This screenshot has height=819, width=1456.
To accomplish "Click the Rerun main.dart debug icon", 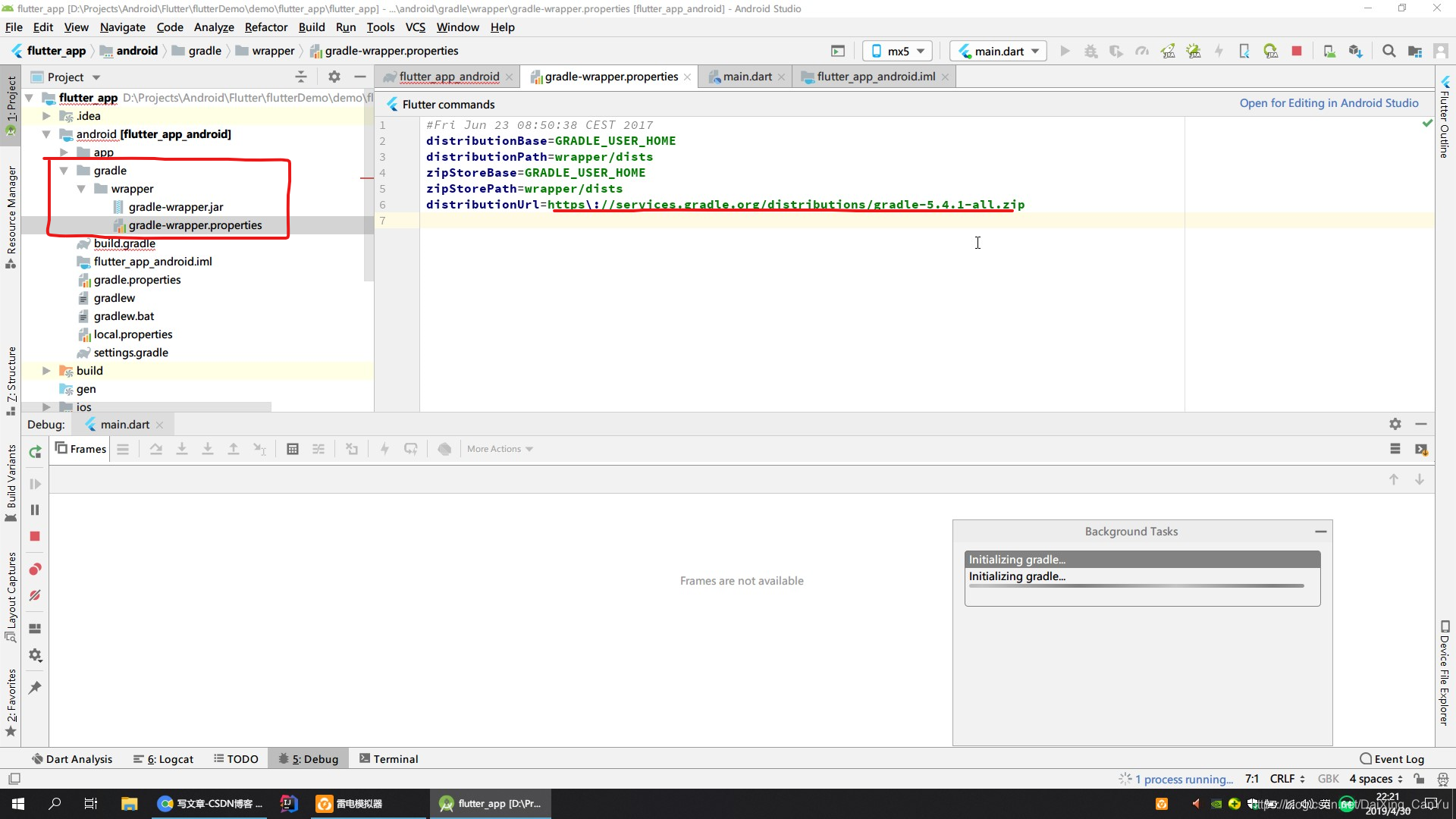I will (35, 452).
